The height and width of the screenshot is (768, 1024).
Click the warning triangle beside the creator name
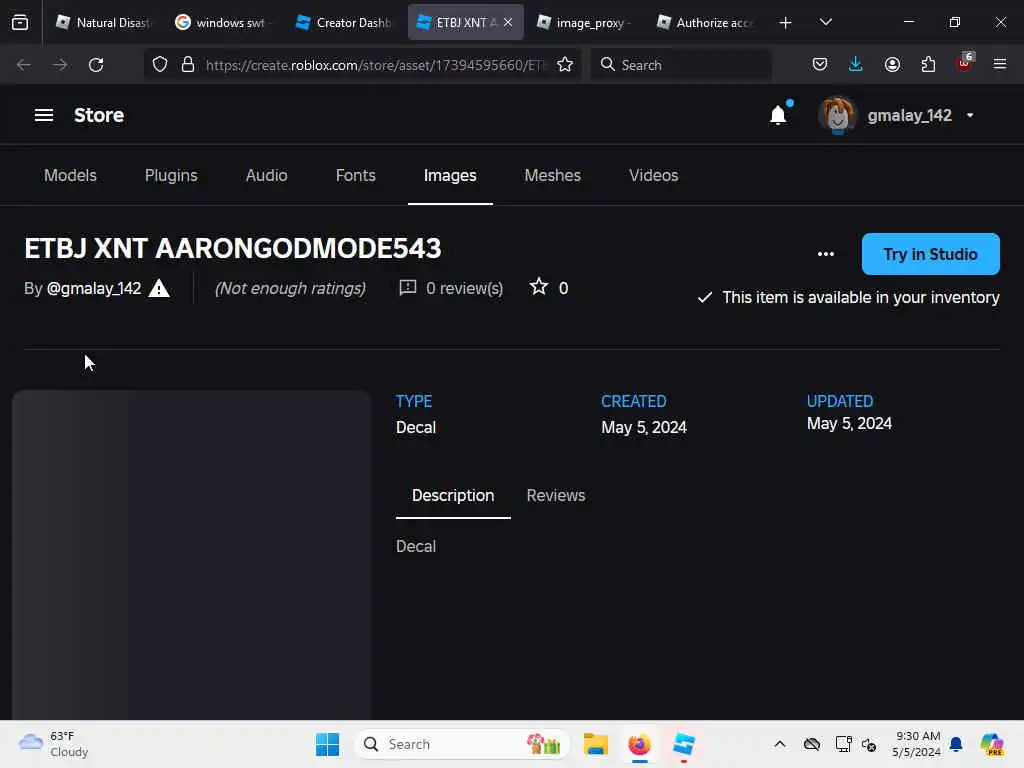159,288
